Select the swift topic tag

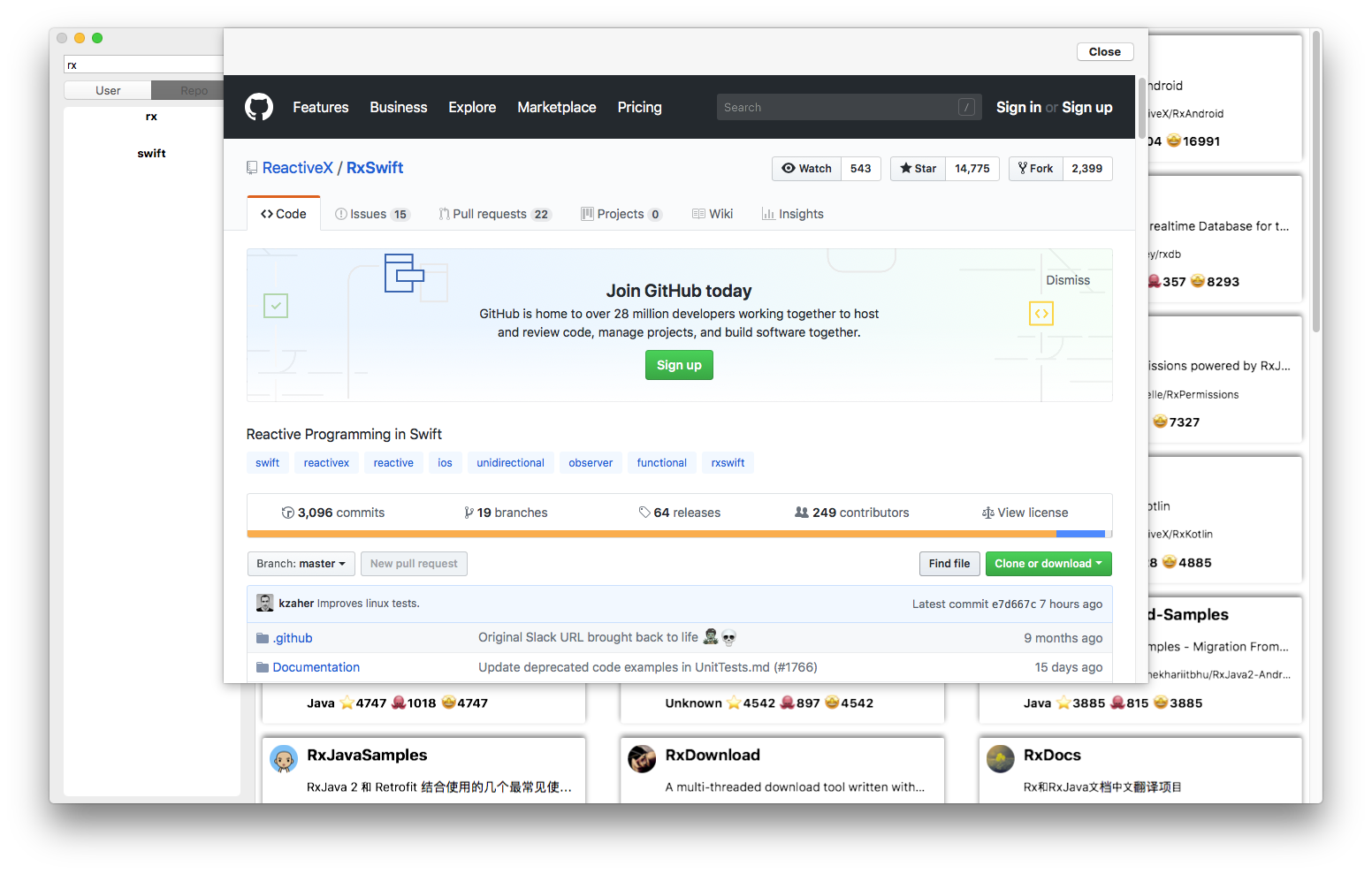tap(268, 463)
